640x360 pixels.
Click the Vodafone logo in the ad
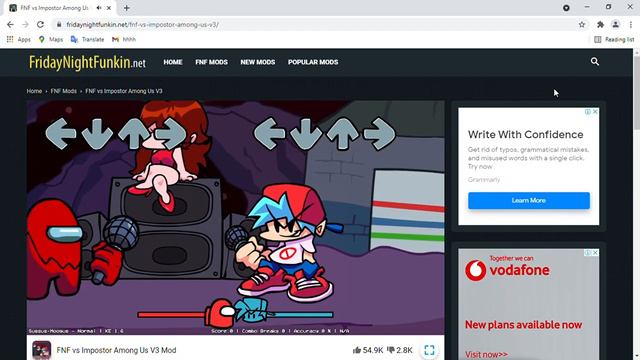click(x=507, y=270)
